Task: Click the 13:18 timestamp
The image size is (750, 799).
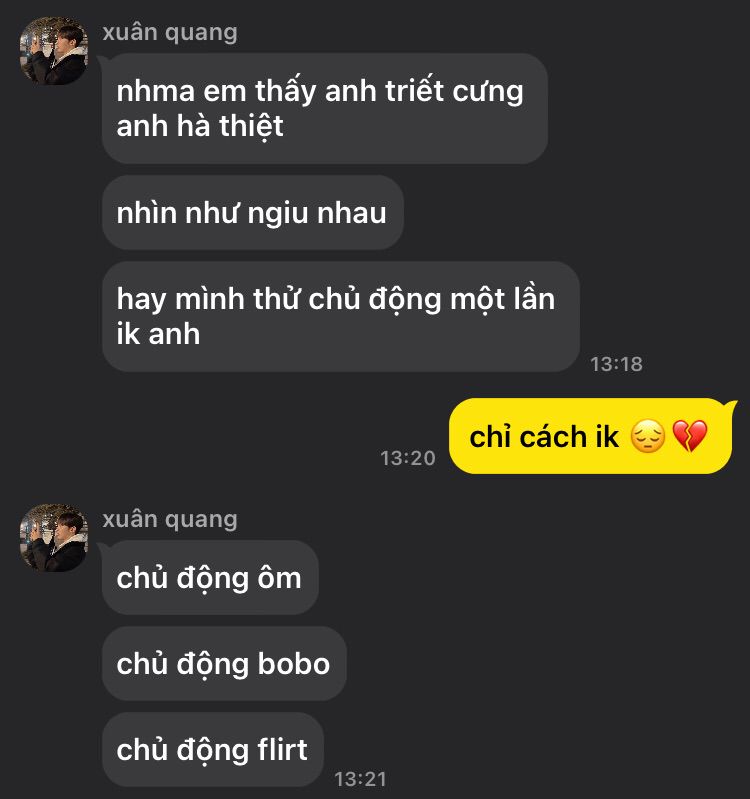Action: [x=616, y=364]
